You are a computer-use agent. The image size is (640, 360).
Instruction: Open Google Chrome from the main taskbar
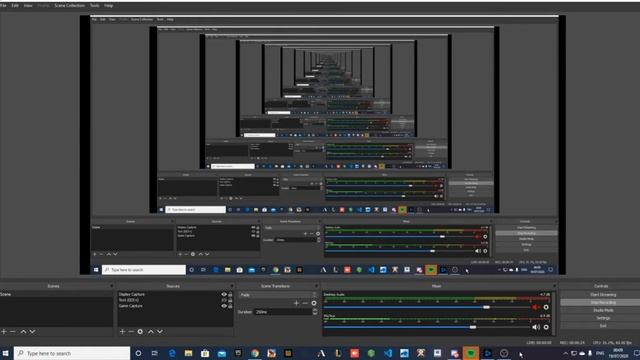[255, 353]
